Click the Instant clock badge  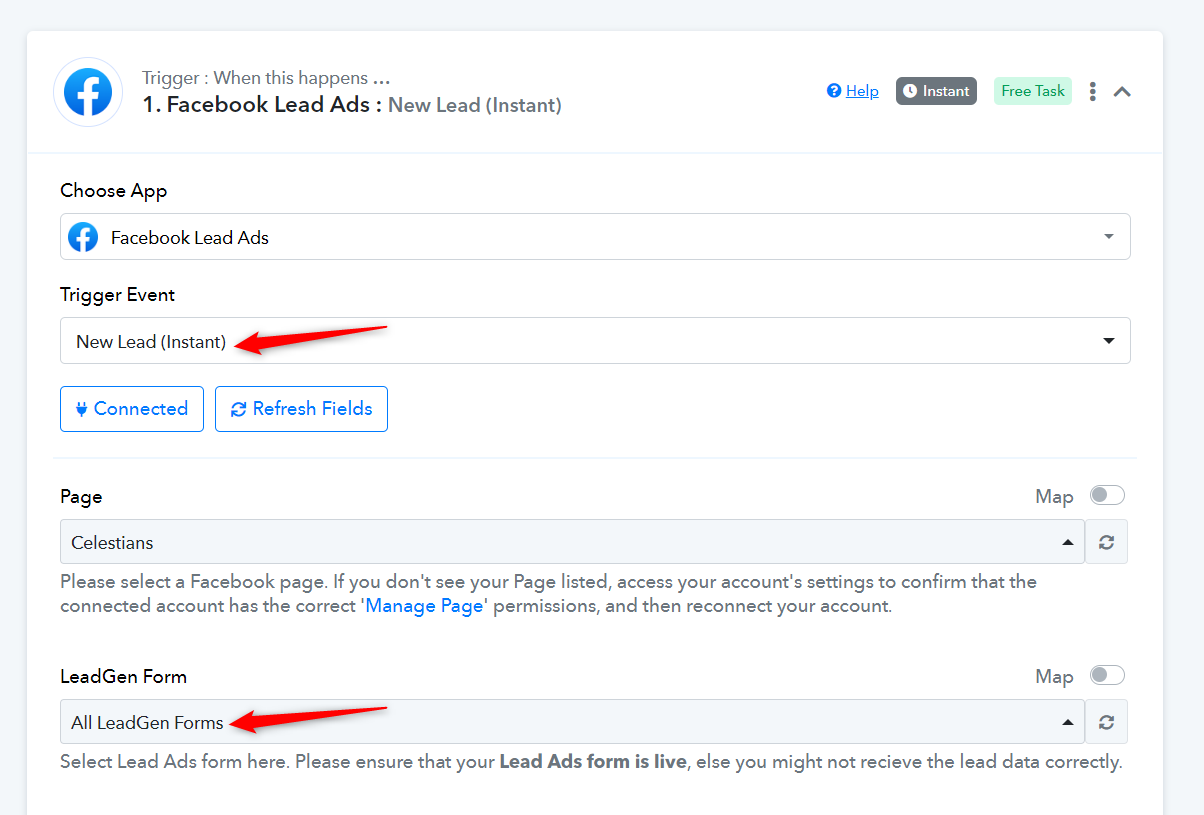click(936, 91)
